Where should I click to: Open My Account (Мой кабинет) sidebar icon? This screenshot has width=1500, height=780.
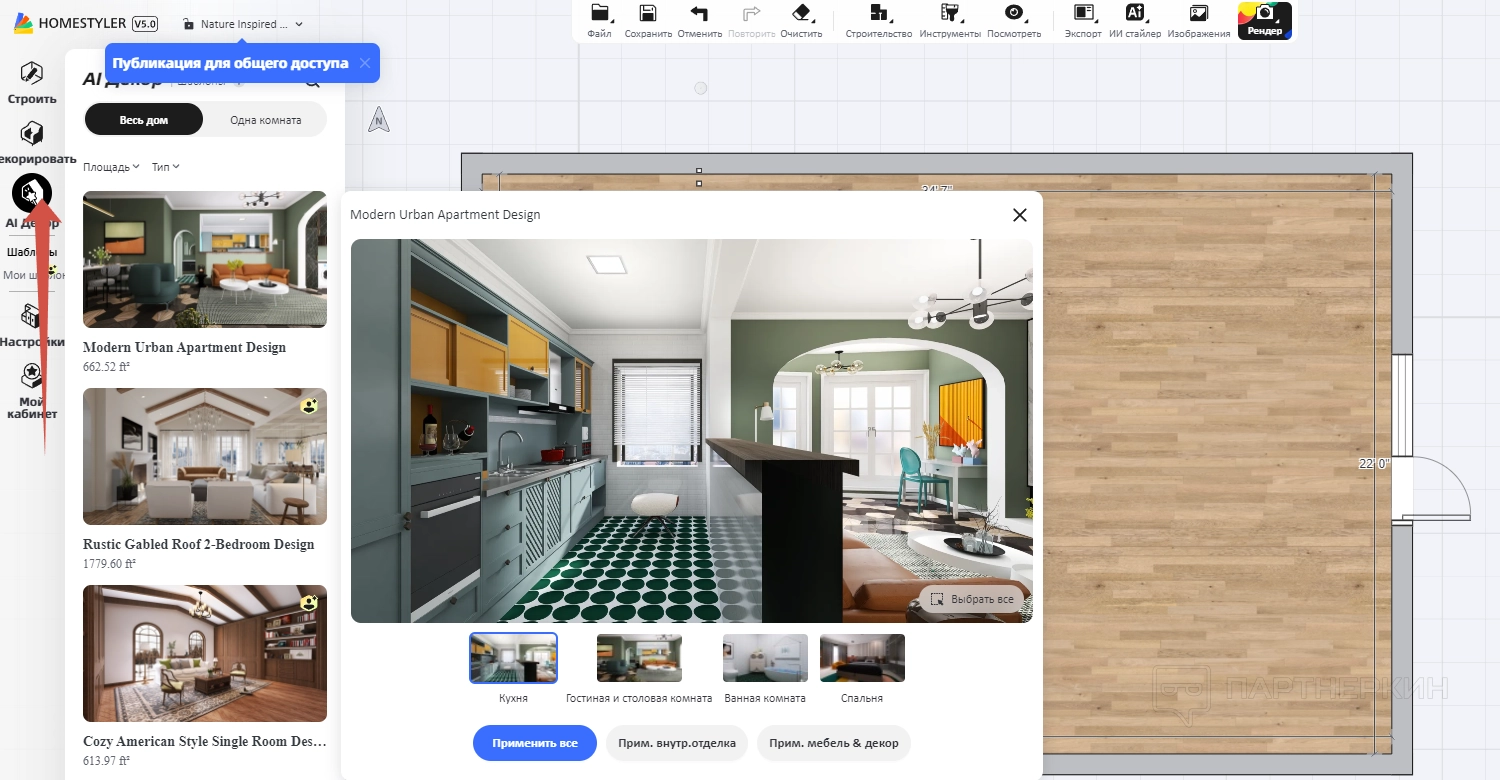pos(32,376)
